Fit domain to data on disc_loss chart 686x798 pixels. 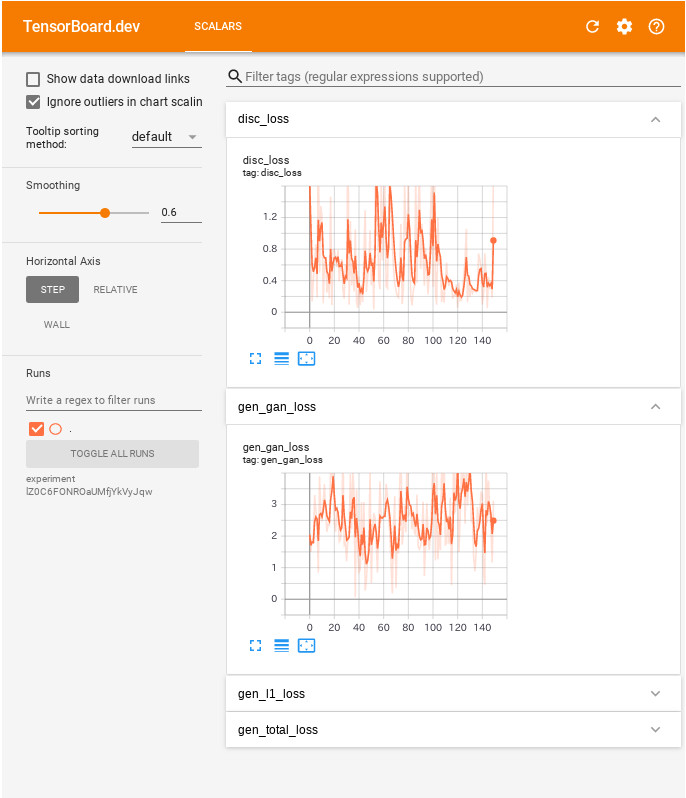click(x=306, y=359)
